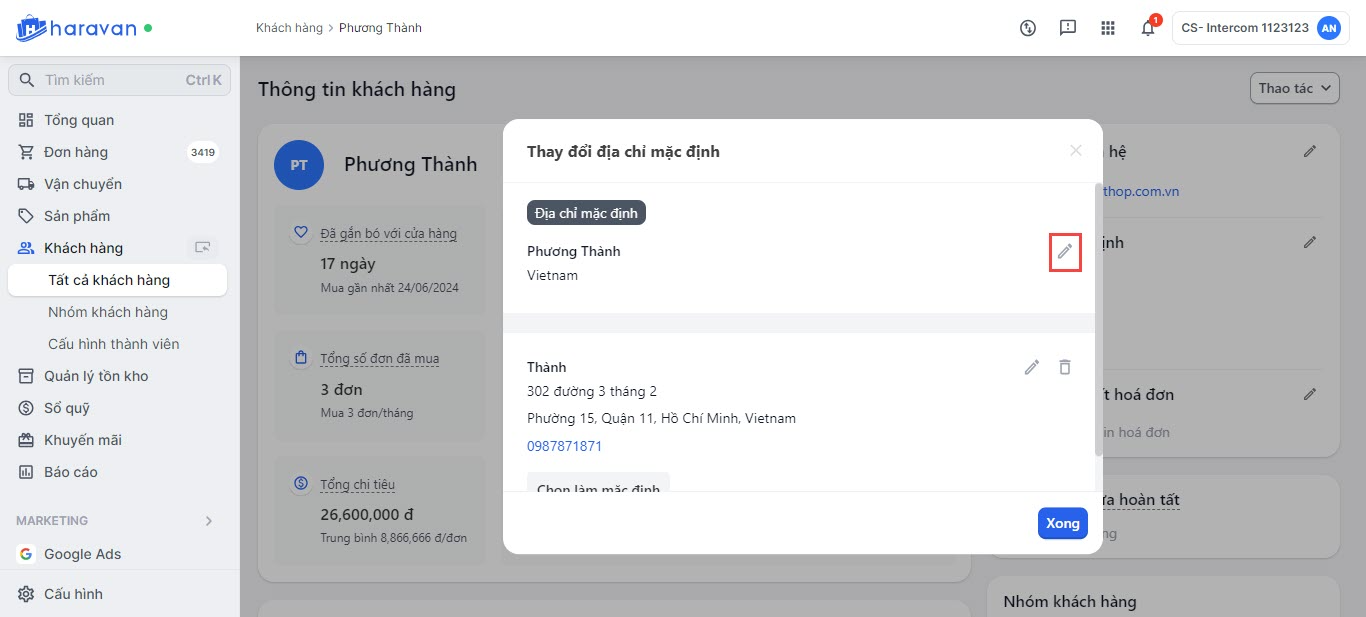The width and height of the screenshot is (1366, 617).
Task: Click the Tổng số đơn đã mua label
Action: pyautogui.click(x=379, y=359)
